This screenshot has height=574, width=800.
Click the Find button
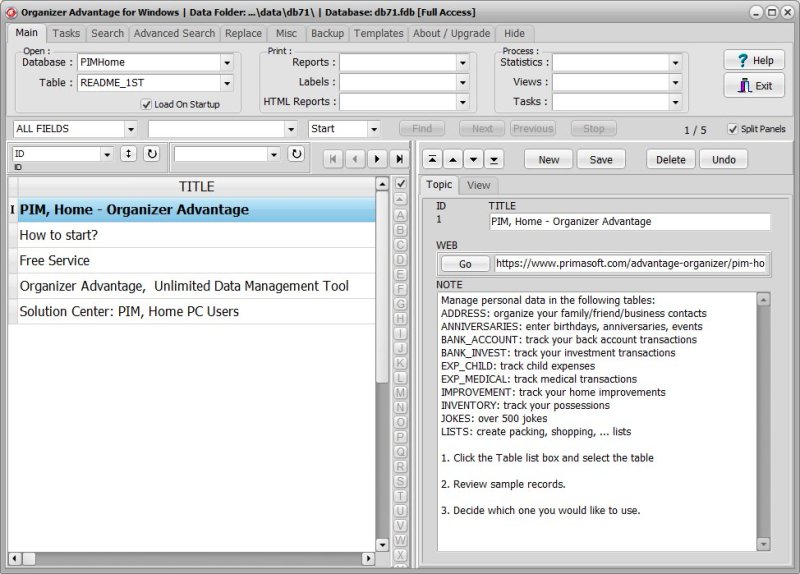(x=422, y=129)
